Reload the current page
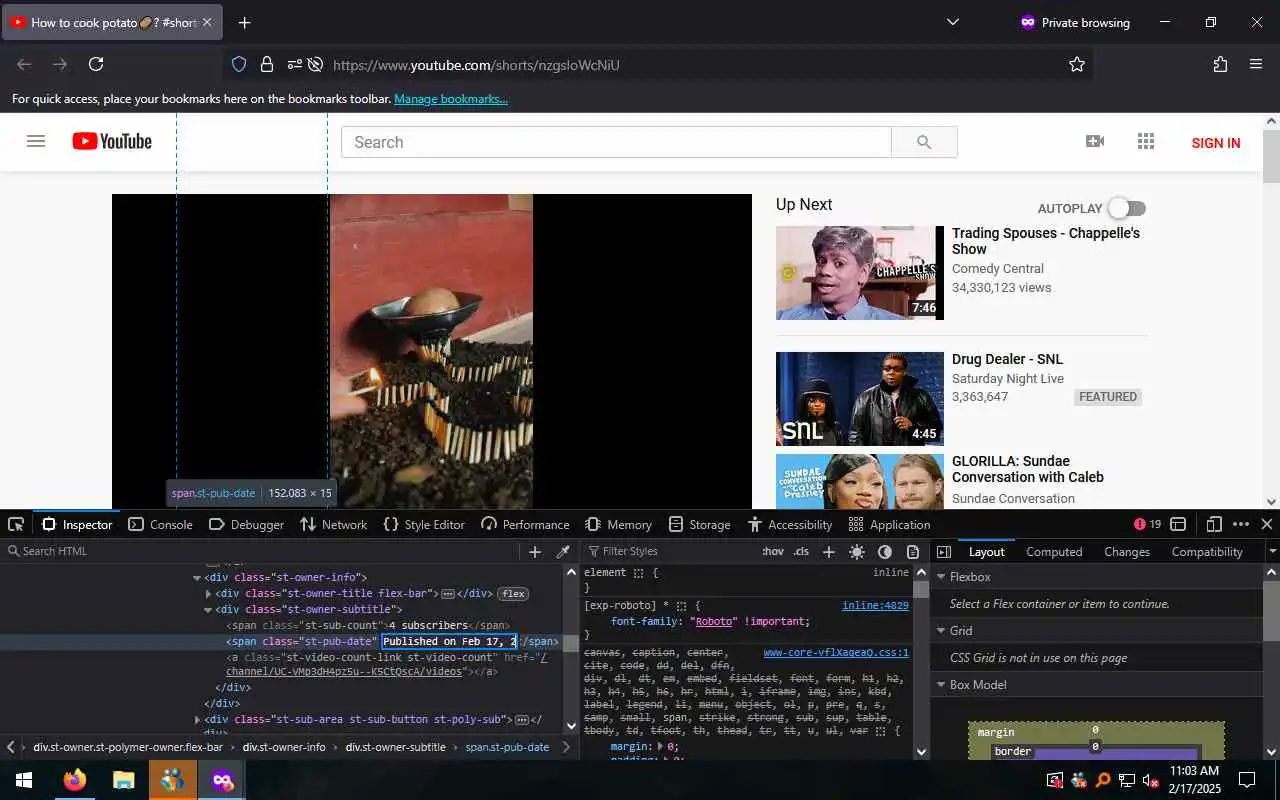Viewport: 1280px width, 800px height. tap(96, 64)
